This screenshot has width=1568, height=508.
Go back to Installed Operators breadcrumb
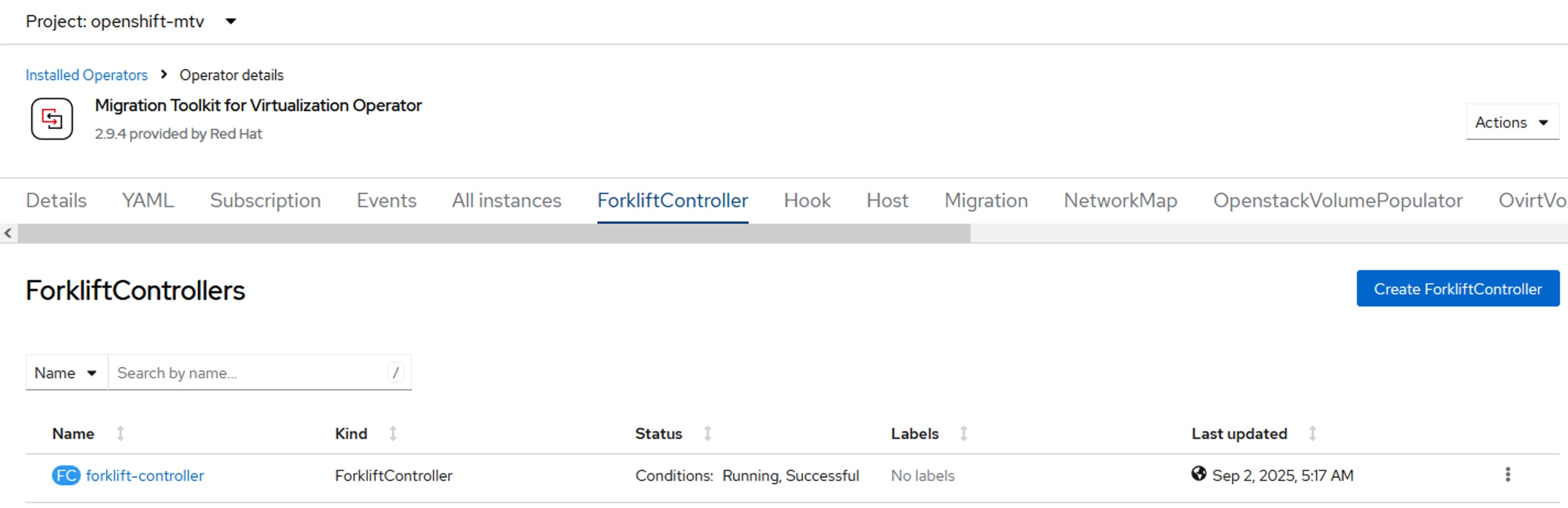pyautogui.click(x=87, y=75)
